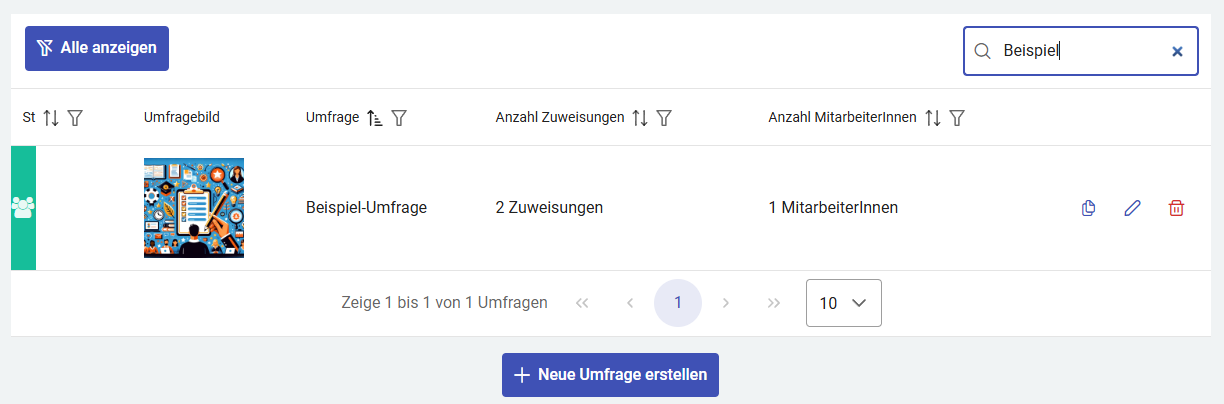Clear the search field with the X icon
Viewport: 1224px width, 404px height.
coord(1177,51)
